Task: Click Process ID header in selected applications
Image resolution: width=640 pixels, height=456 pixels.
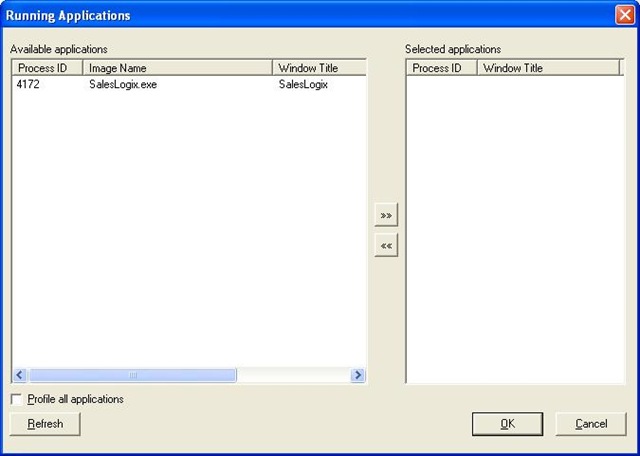Action: tap(441, 68)
